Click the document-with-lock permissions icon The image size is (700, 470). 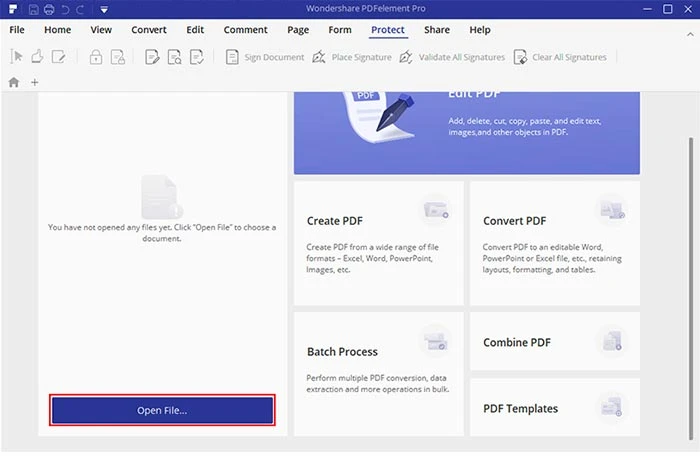(x=118, y=57)
